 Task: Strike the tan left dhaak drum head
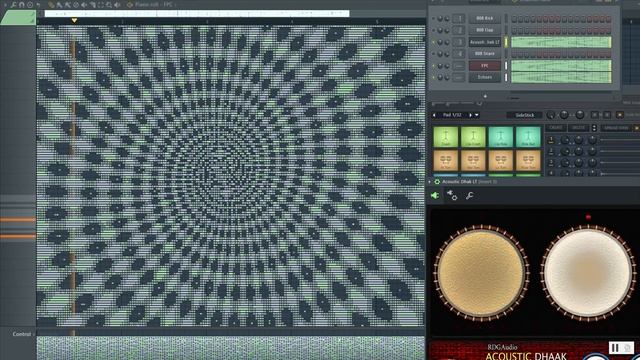[x=481, y=273]
